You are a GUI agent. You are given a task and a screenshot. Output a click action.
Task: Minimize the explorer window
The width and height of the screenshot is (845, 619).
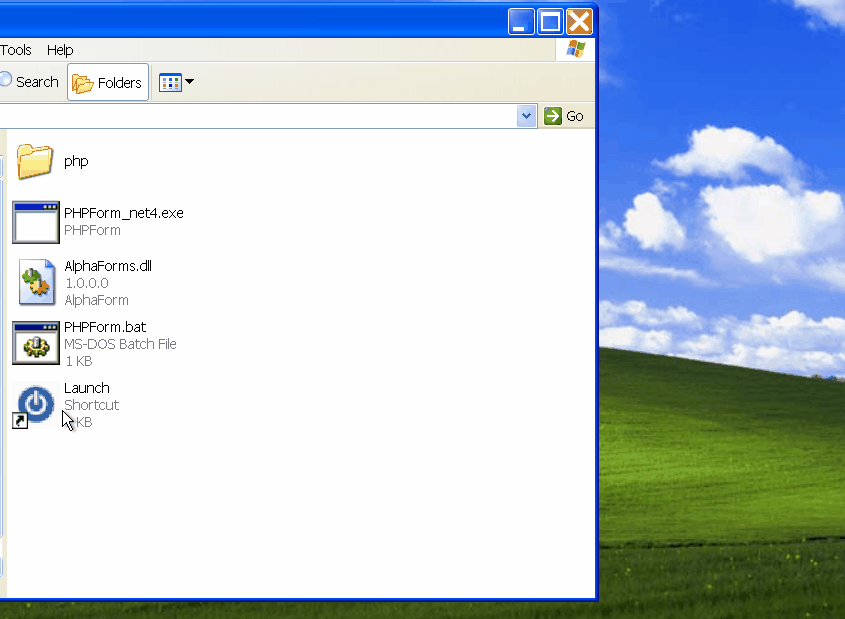coord(521,22)
